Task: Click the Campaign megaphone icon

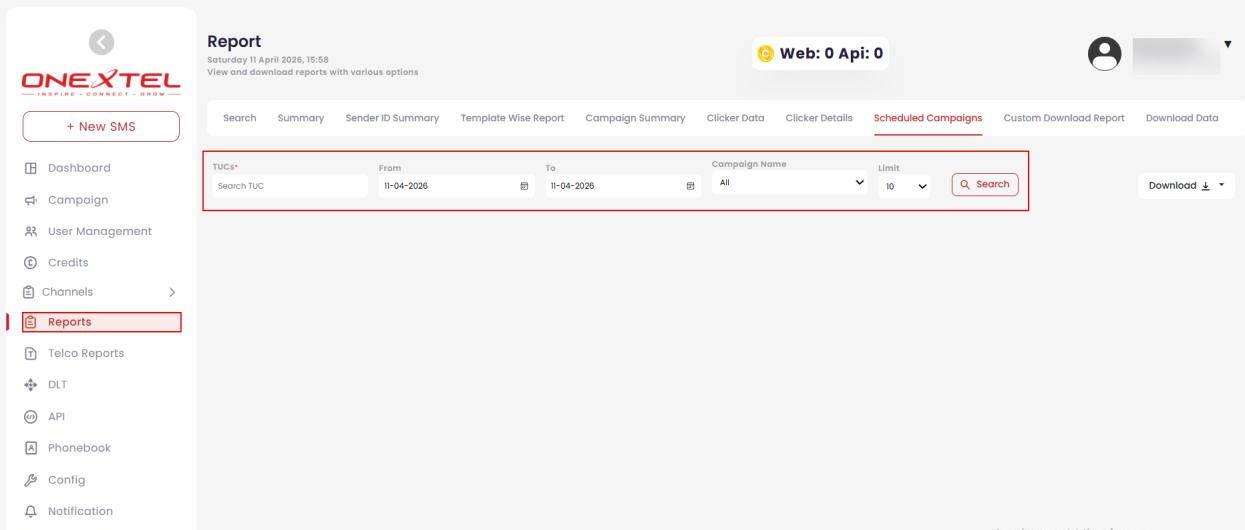Action: tap(31, 199)
